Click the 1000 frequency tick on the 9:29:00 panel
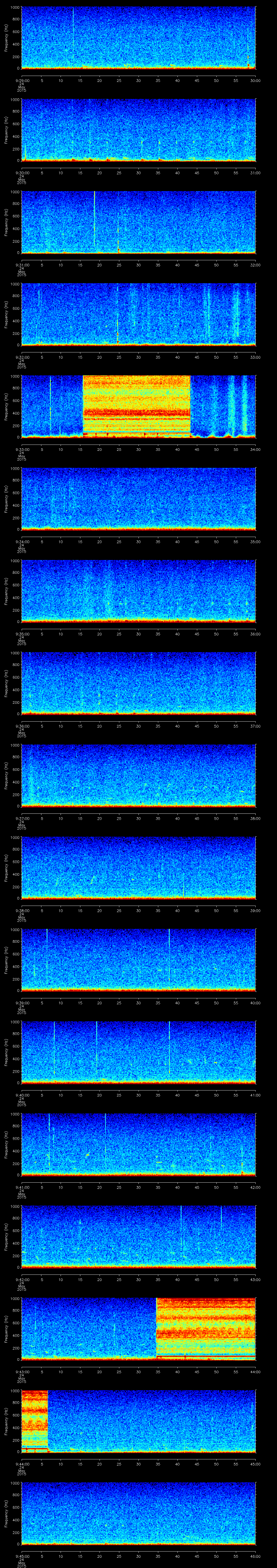This screenshot has height=1568, width=277. point(15,7)
